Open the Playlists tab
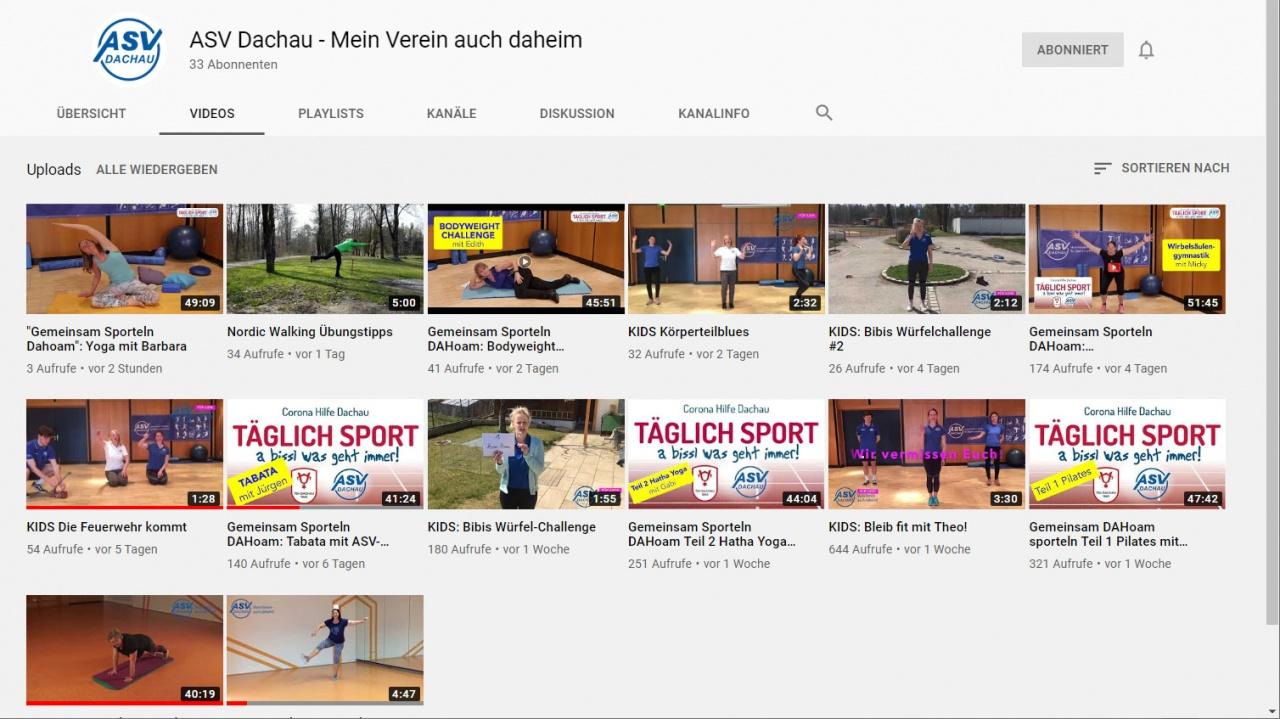 (x=331, y=113)
